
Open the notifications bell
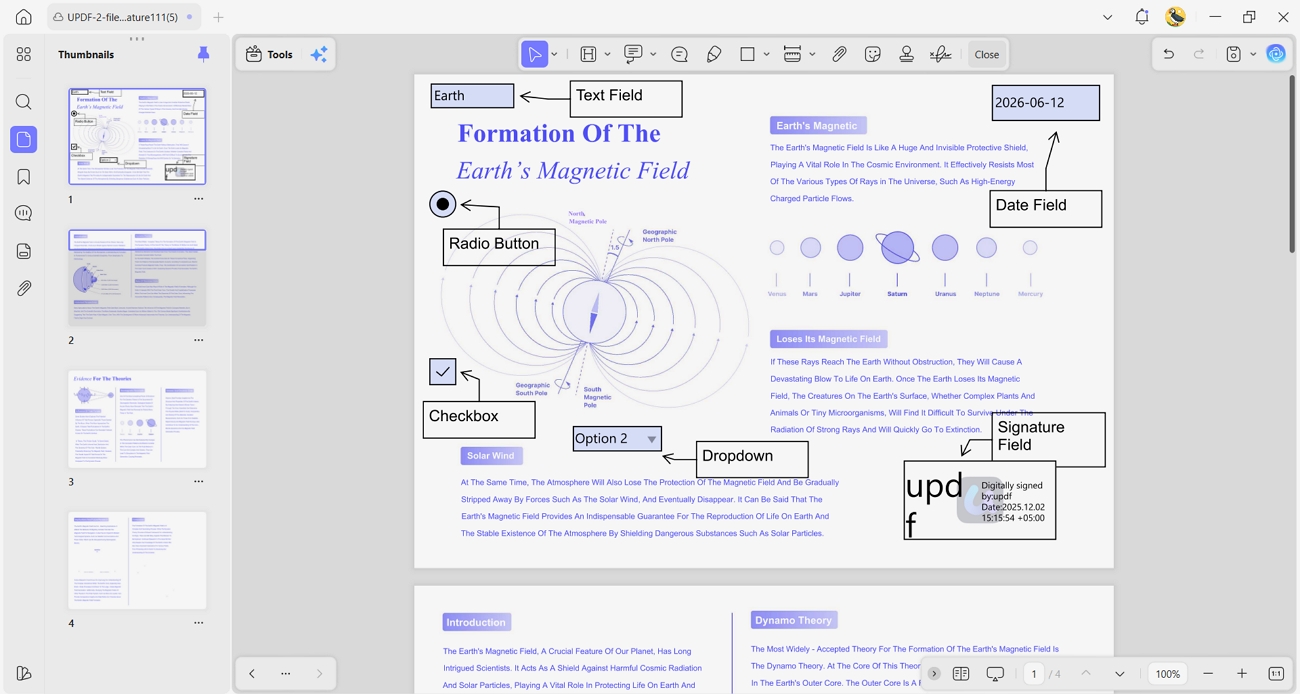(x=1141, y=17)
